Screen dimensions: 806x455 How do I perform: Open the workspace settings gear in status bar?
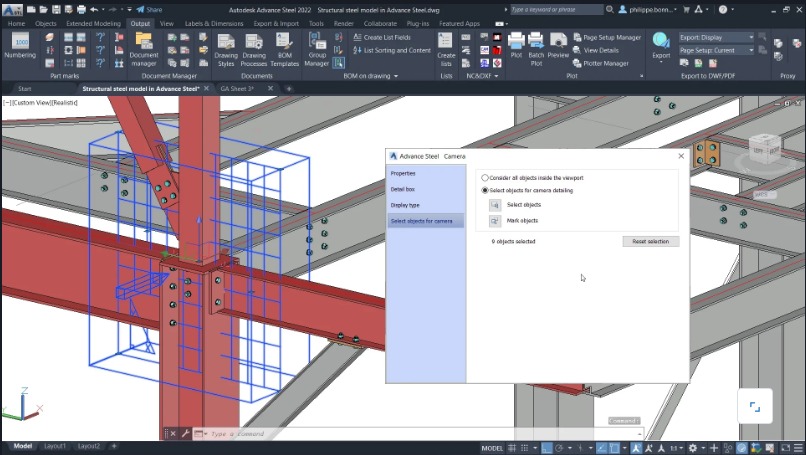pyautogui.click(x=692, y=448)
